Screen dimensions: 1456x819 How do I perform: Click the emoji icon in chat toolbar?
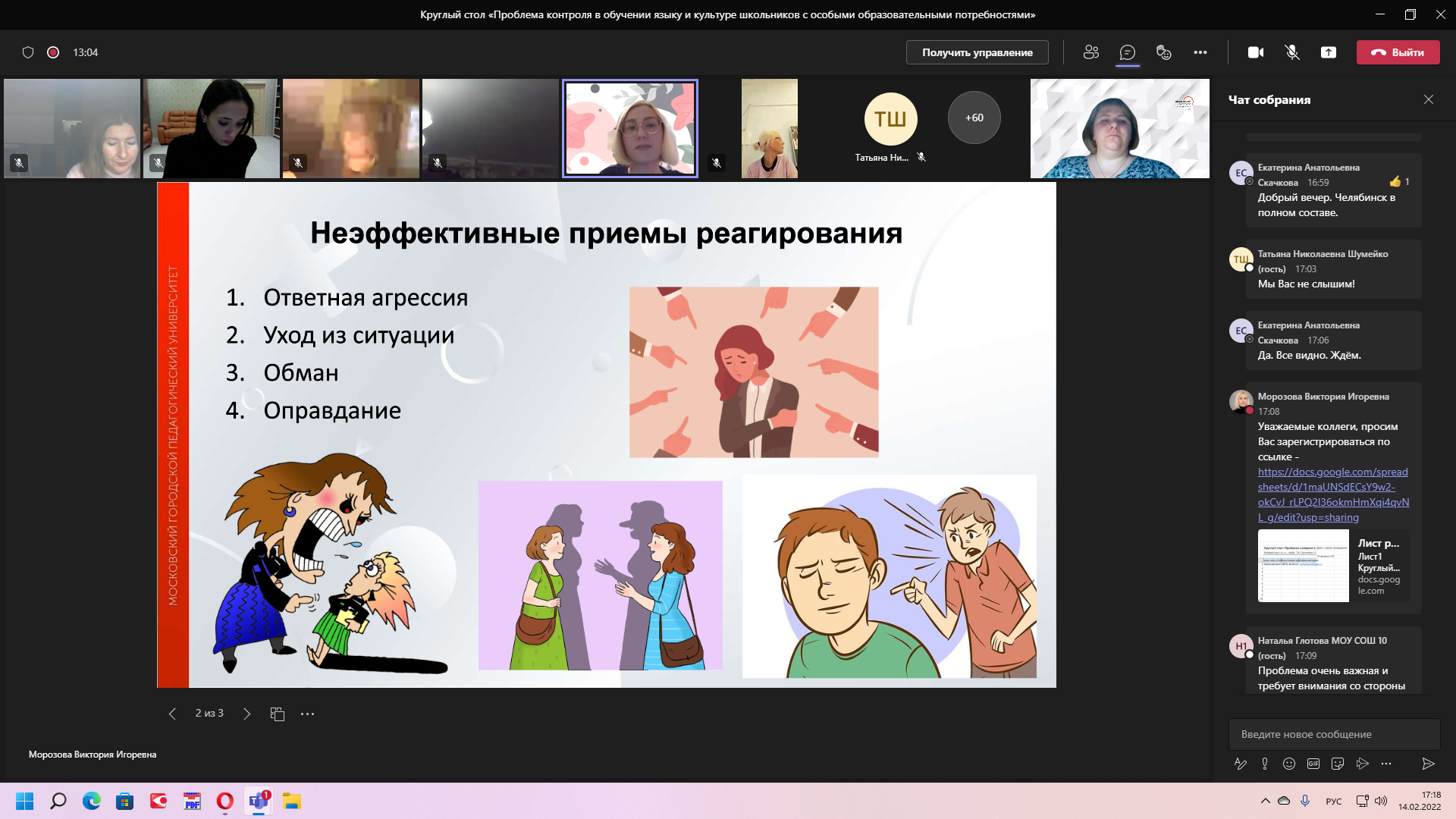tap(1289, 764)
